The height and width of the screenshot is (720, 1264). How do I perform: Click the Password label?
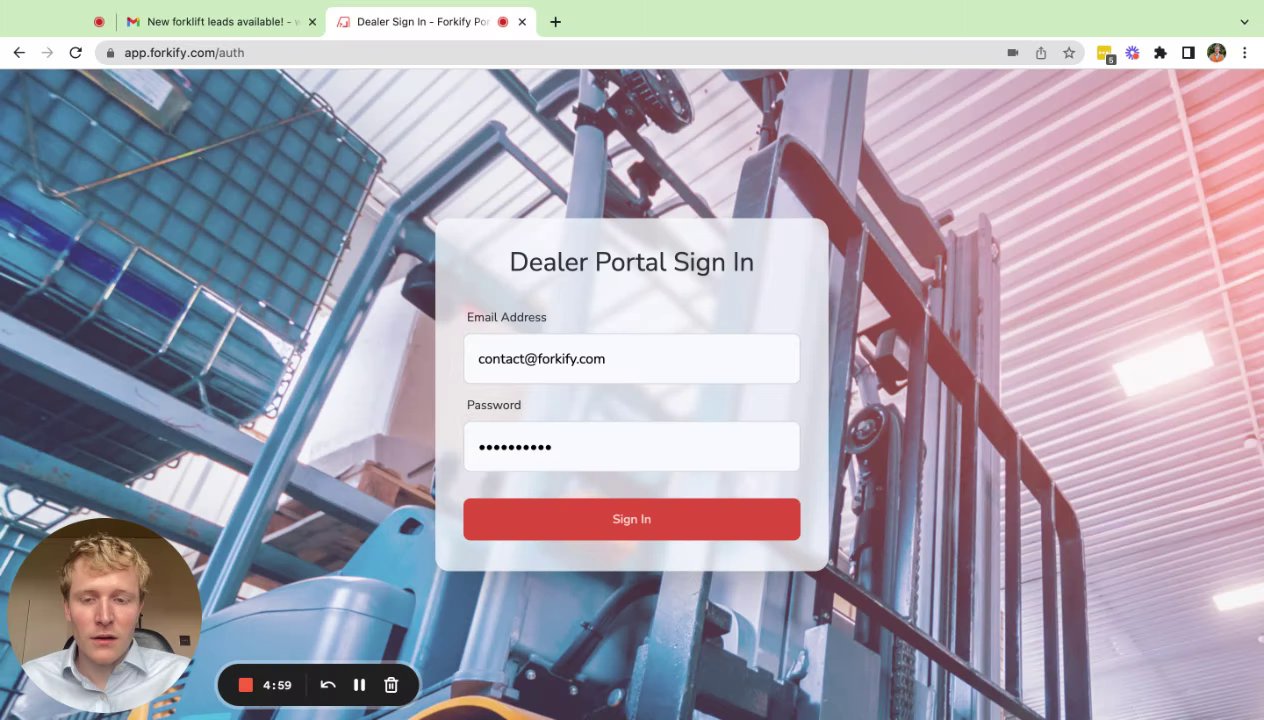coord(493,405)
